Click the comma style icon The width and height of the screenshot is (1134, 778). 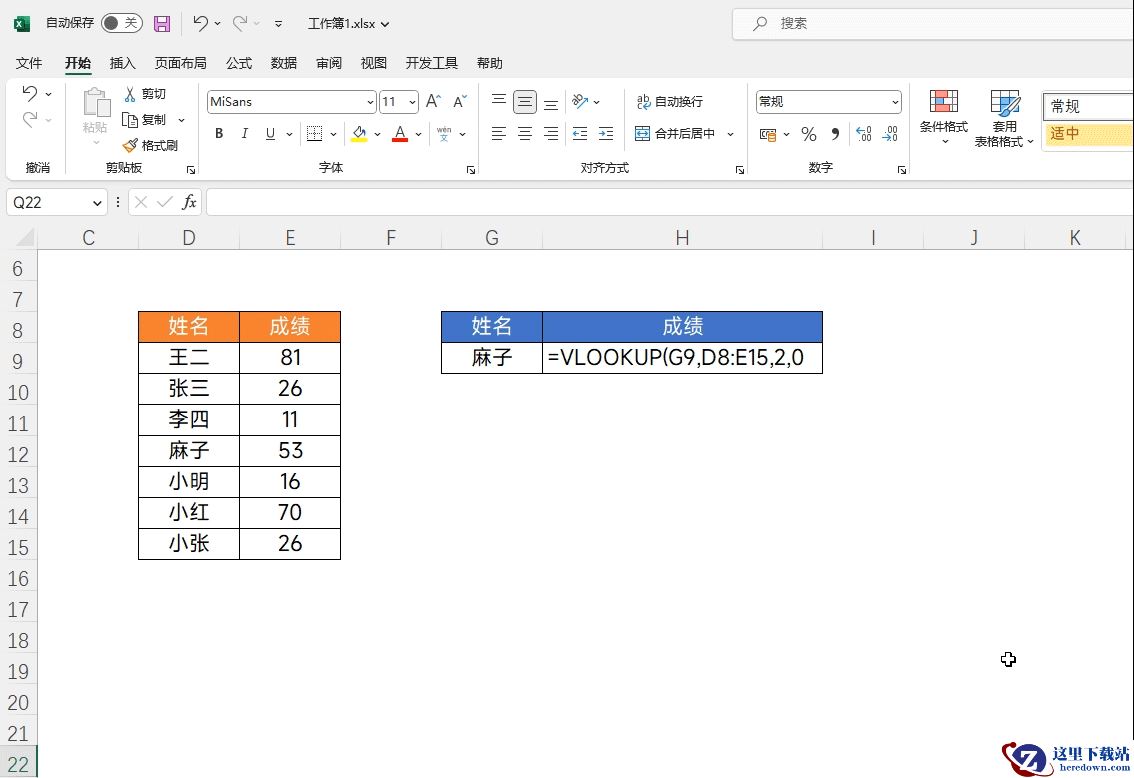pyautogui.click(x=835, y=134)
